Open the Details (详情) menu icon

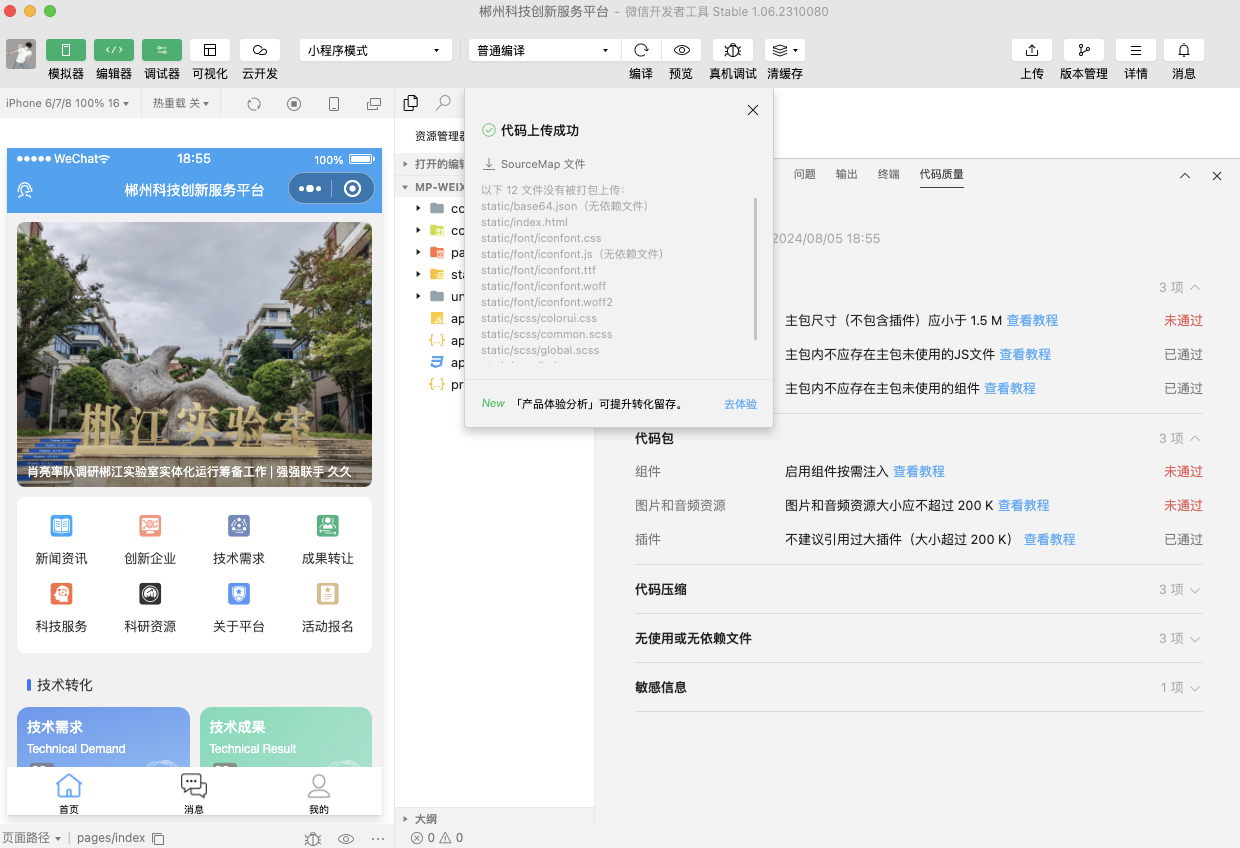pyautogui.click(x=1136, y=50)
